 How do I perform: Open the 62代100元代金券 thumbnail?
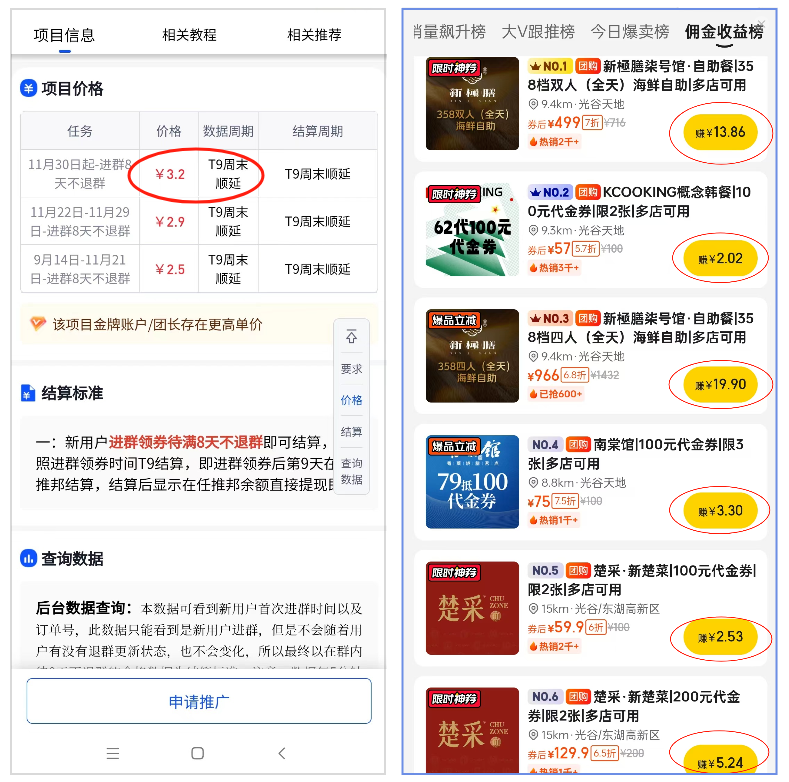pos(472,229)
